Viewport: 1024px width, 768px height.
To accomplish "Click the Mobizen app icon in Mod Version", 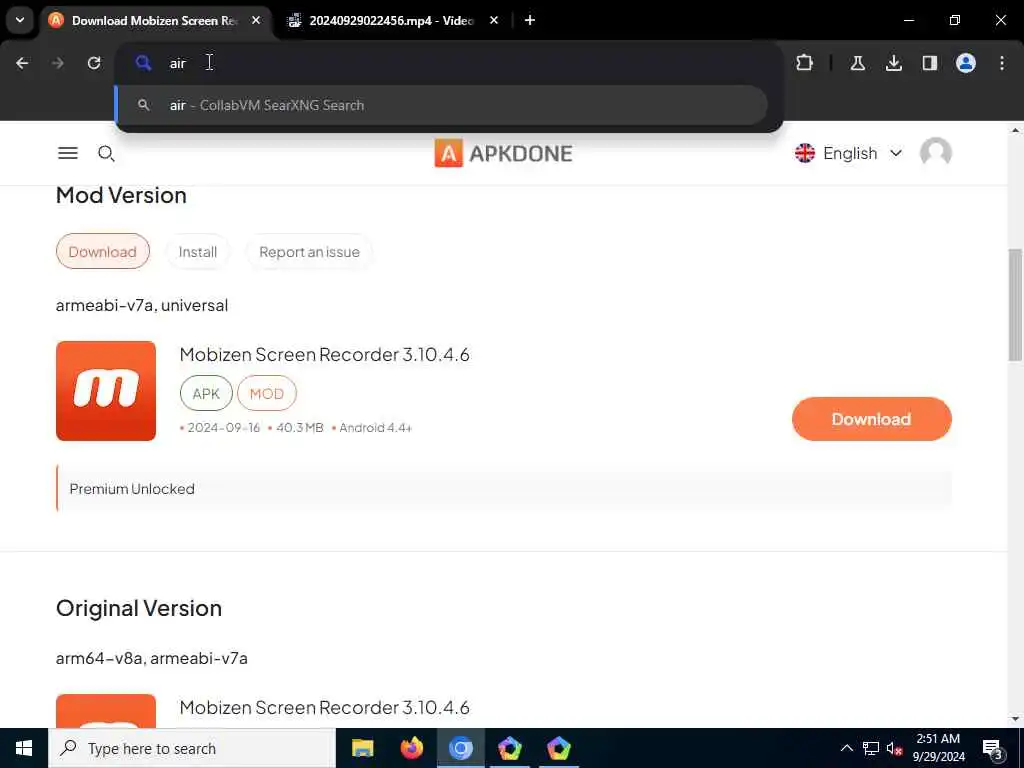I will pos(106,391).
